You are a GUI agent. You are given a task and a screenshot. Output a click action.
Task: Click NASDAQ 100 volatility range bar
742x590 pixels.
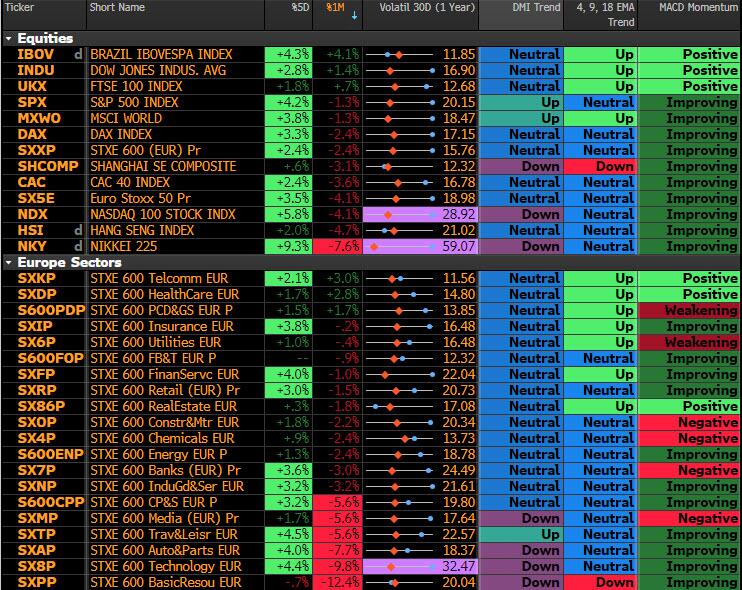tap(401, 214)
